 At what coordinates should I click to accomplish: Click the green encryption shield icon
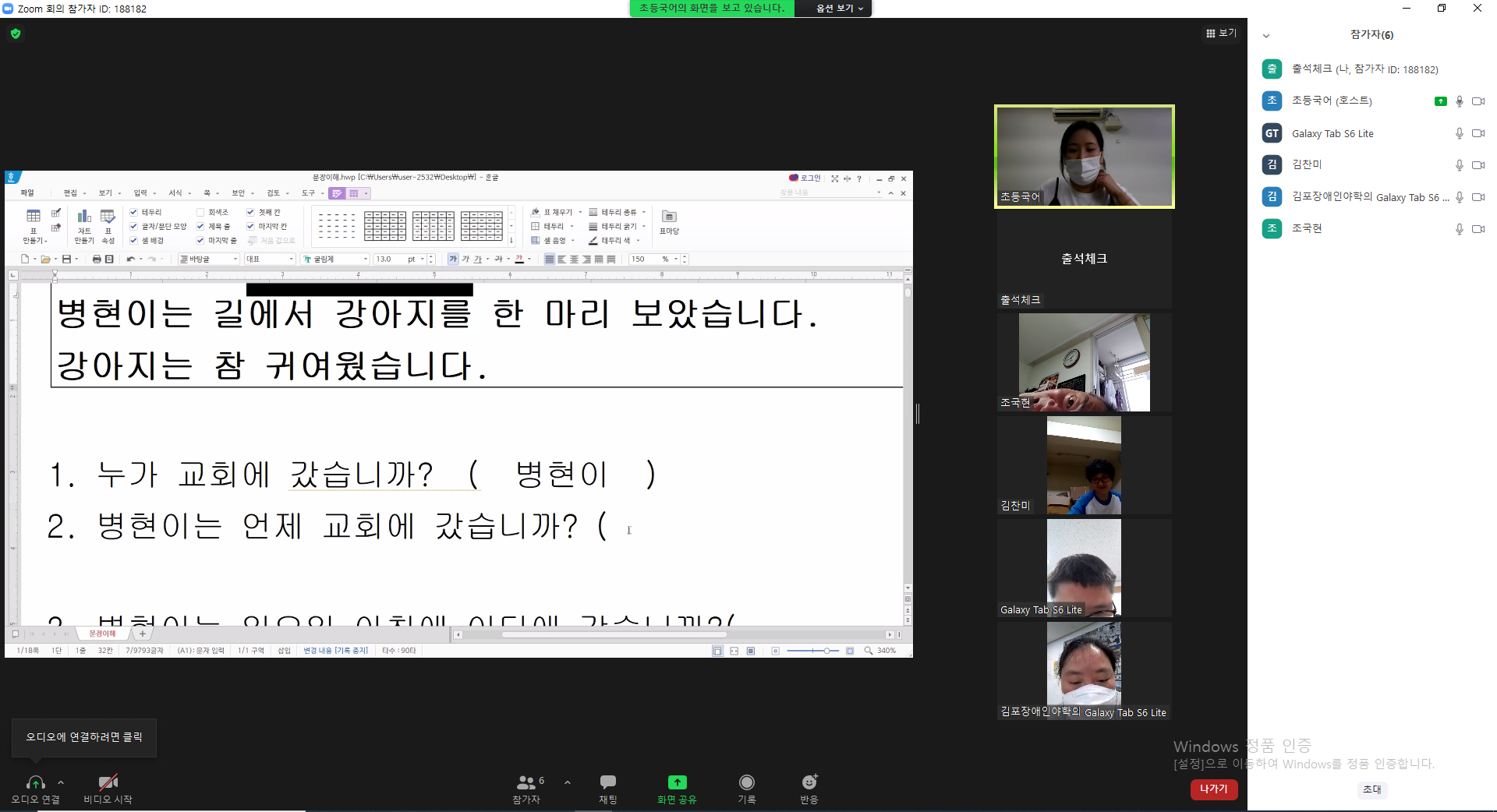pyautogui.click(x=16, y=34)
